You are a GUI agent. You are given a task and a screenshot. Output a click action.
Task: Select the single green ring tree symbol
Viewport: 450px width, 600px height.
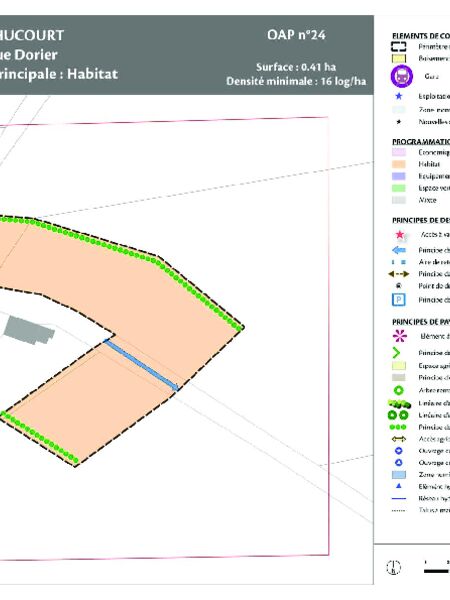pyautogui.click(x=399, y=390)
